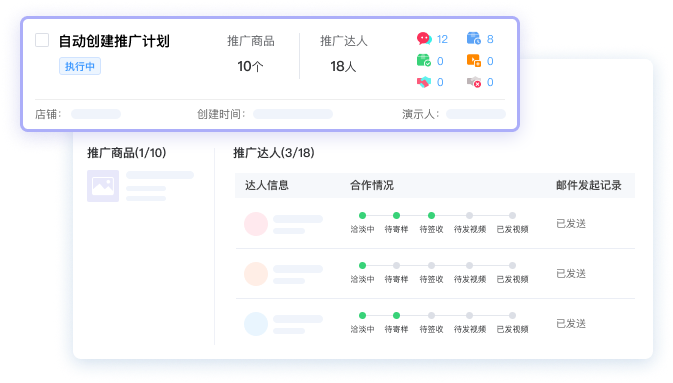The height and width of the screenshot is (383, 673).
Task: Select the pink avatar in first creator row
Action: click(256, 224)
